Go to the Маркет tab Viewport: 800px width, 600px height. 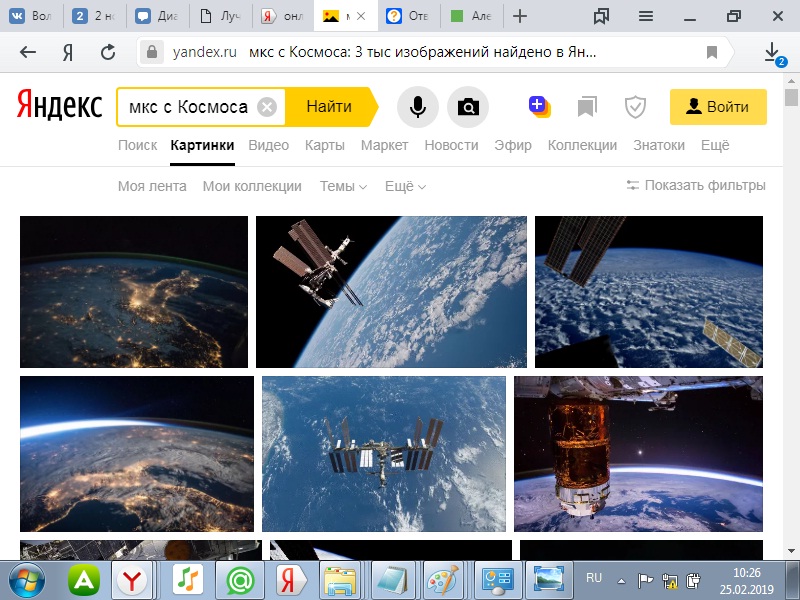[384, 145]
